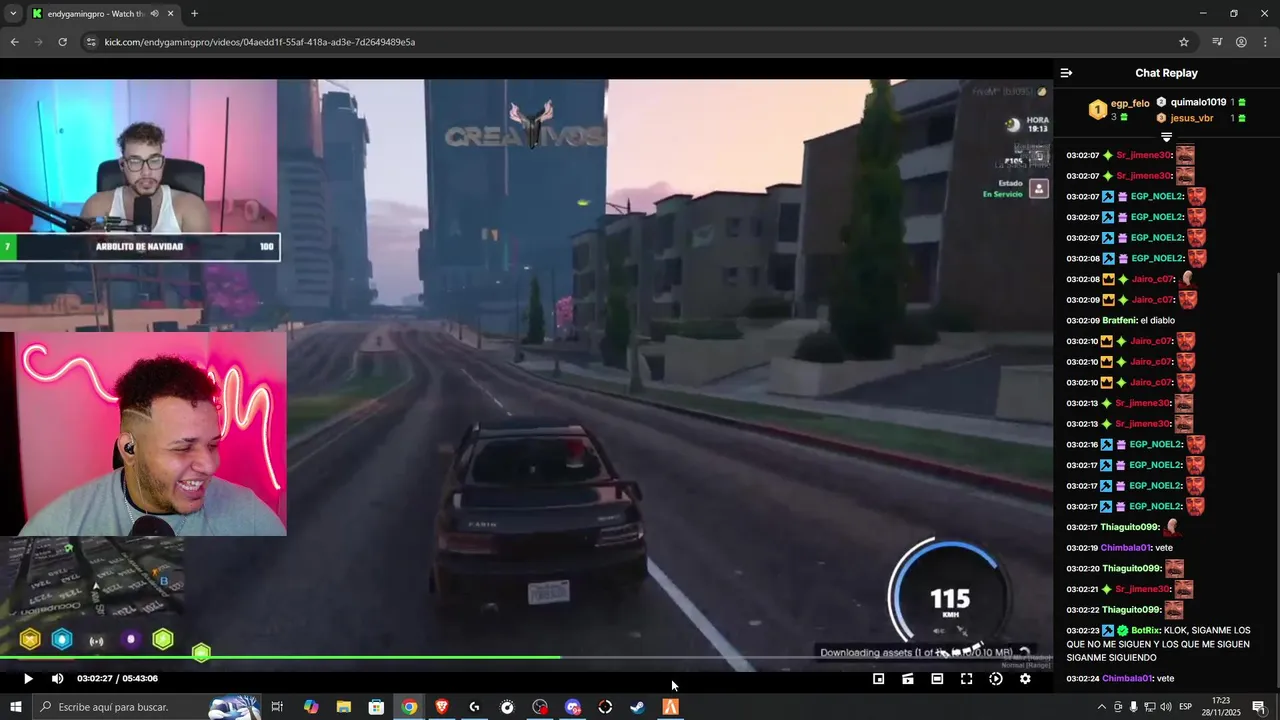Switch the ESP input language
The height and width of the screenshot is (720, 1280).
[1186, 707]
